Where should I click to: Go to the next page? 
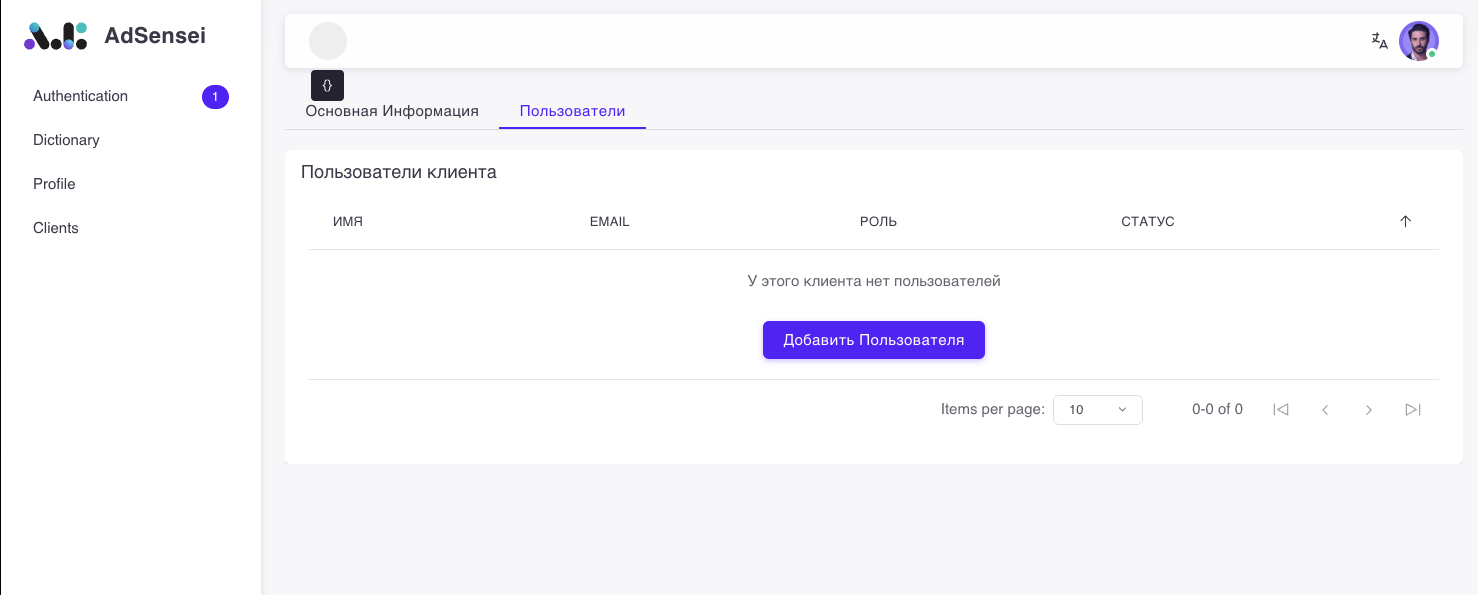point(1369,409)
